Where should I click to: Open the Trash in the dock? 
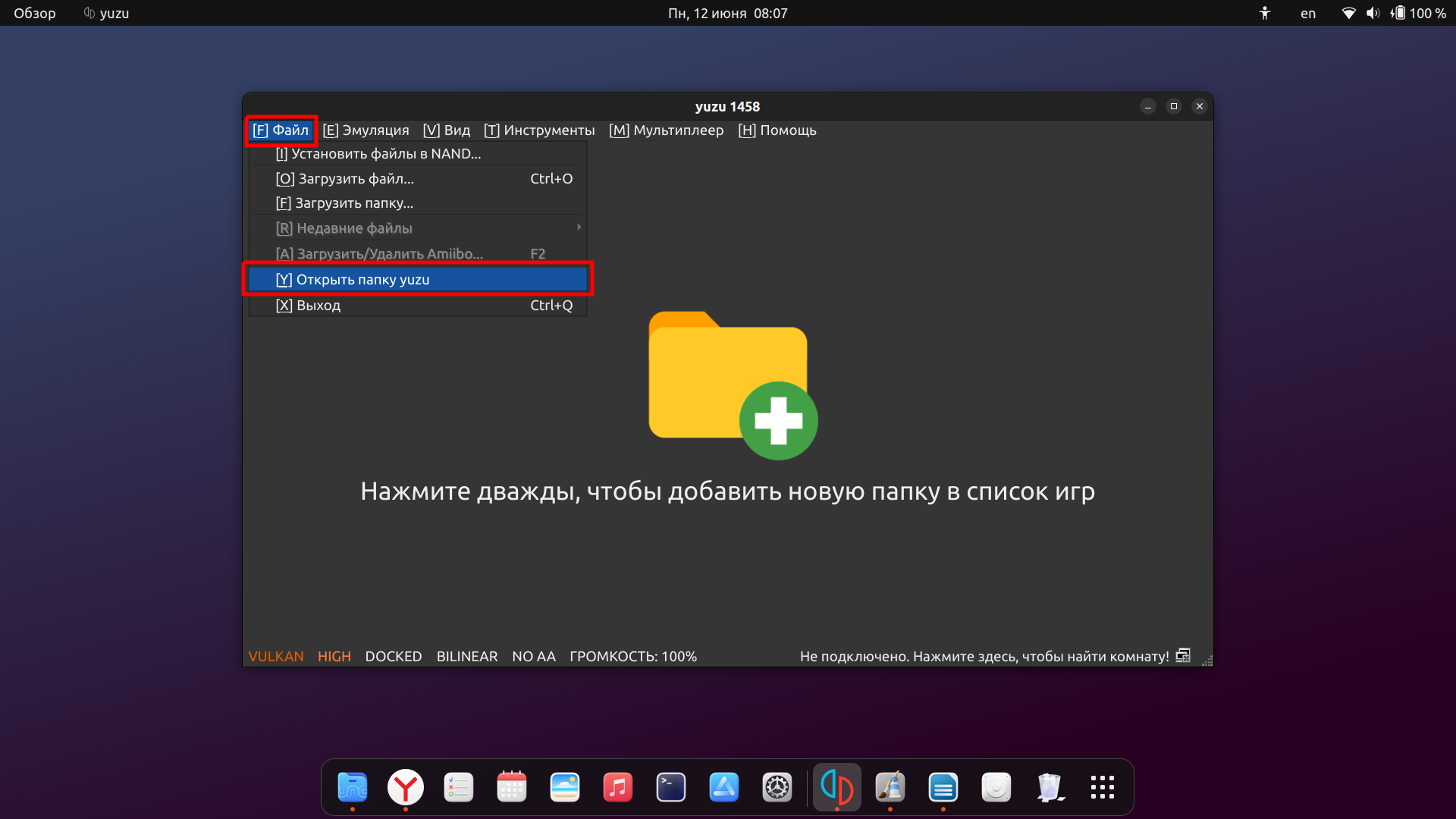(x=1050, y=787)
